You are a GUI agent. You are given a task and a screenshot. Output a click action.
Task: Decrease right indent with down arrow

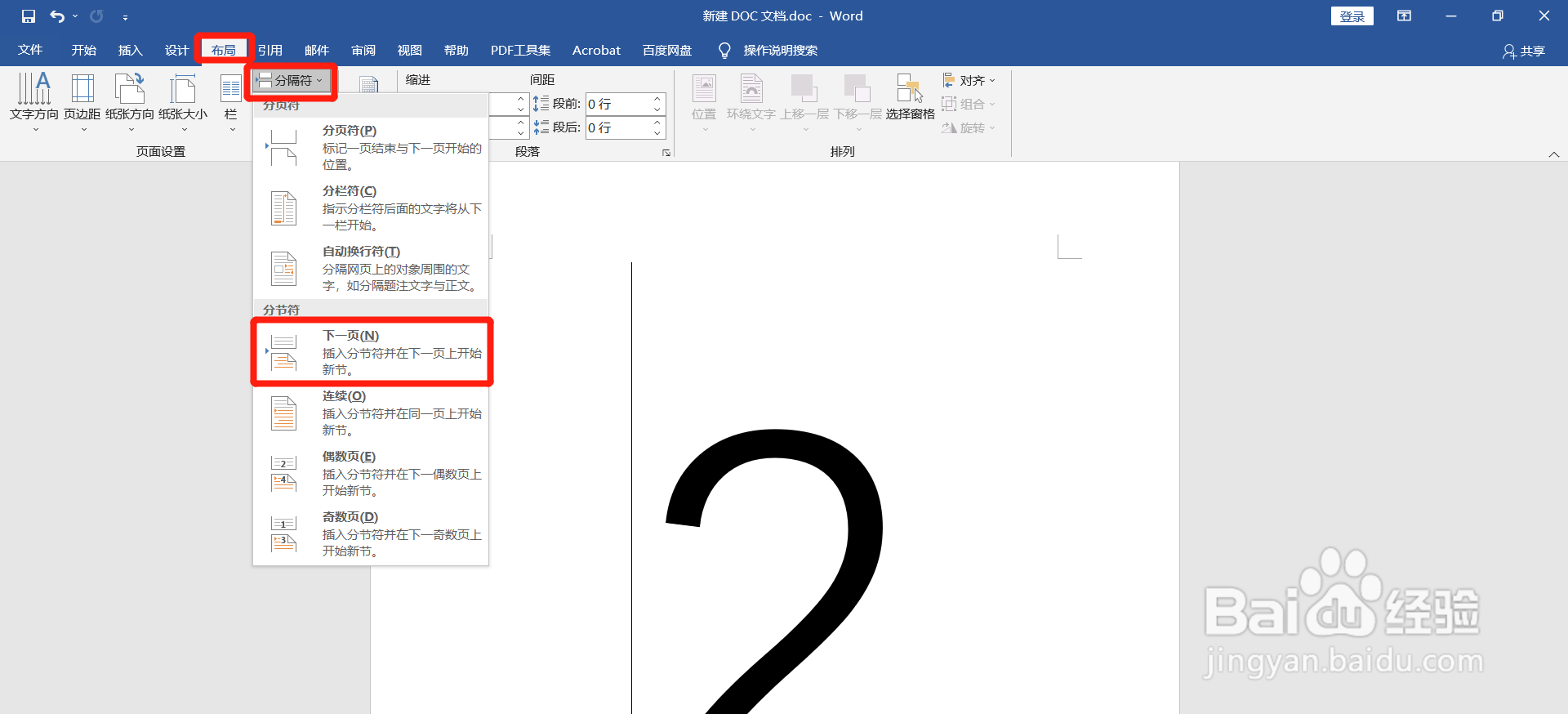[x=521, y=133]
